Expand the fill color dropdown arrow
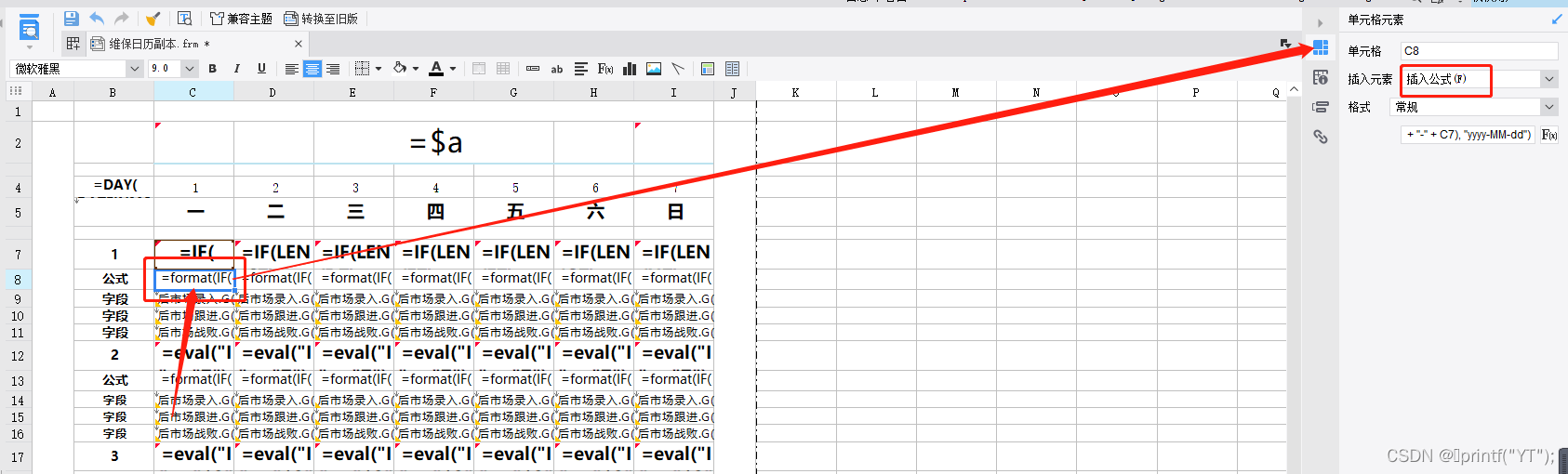The height and width of the screenshot is (474, 1568). pos(416,69)
